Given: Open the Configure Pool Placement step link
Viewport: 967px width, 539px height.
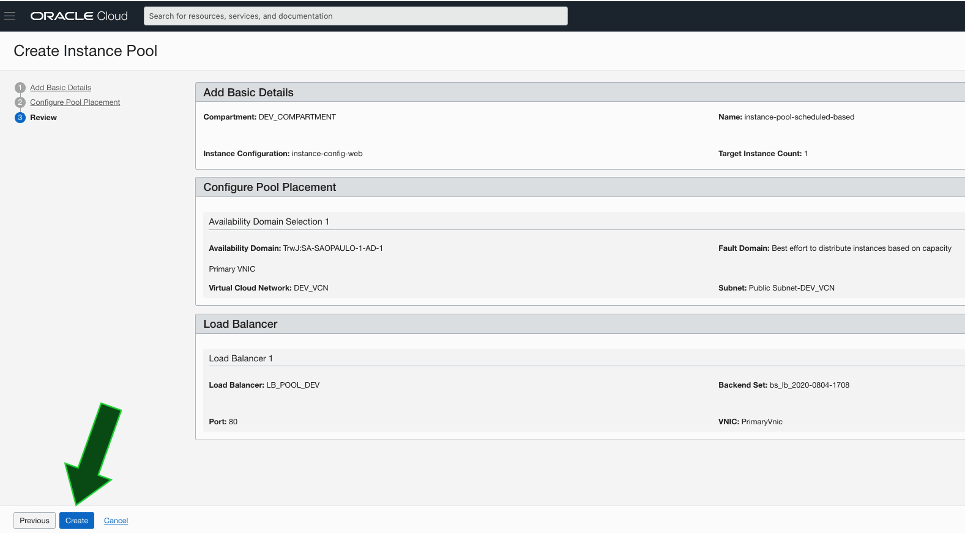Looking at the screenshot, I should point(75,102).
